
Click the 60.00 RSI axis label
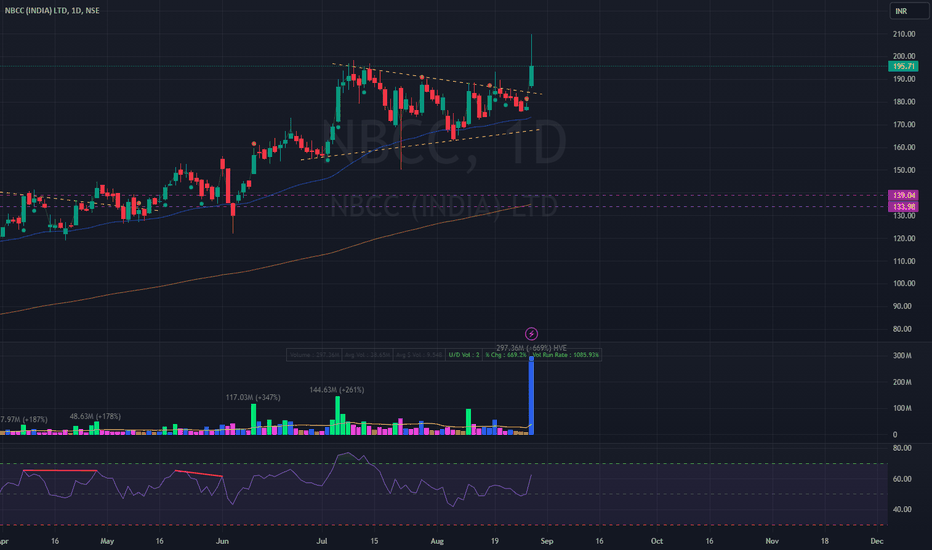point(902,479)
